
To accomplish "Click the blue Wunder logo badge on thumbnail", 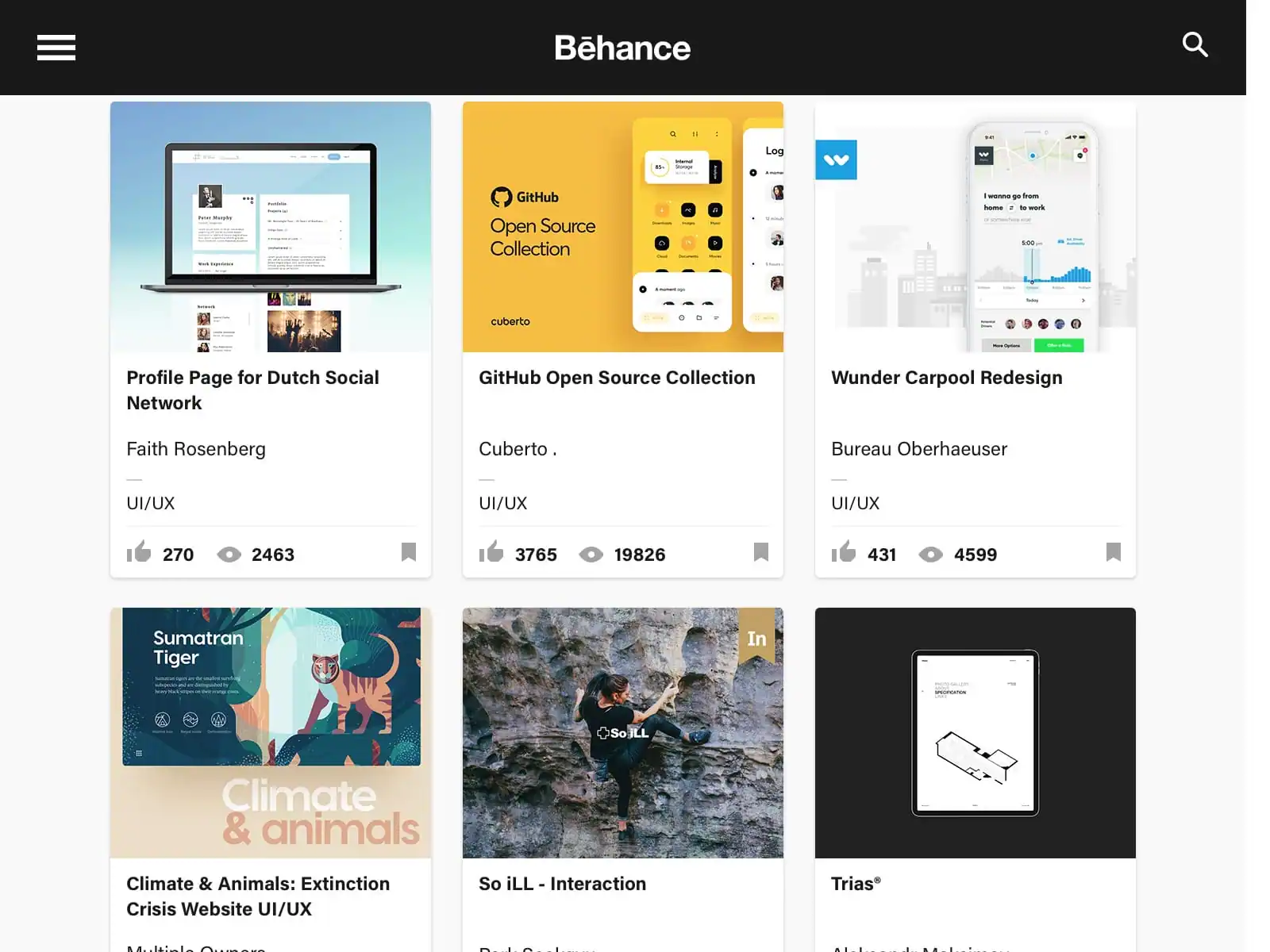I will (836, 159).
